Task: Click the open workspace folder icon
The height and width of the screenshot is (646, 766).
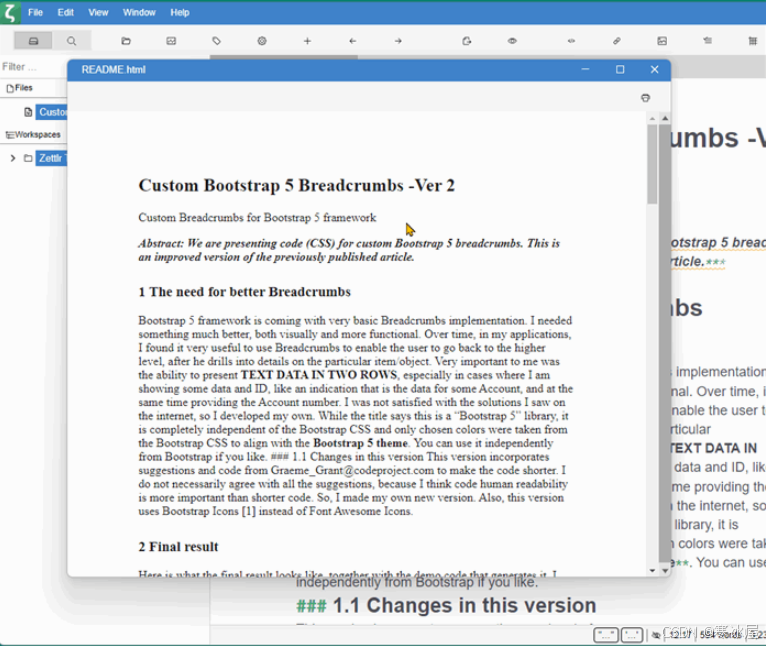Action: [126, 41]
